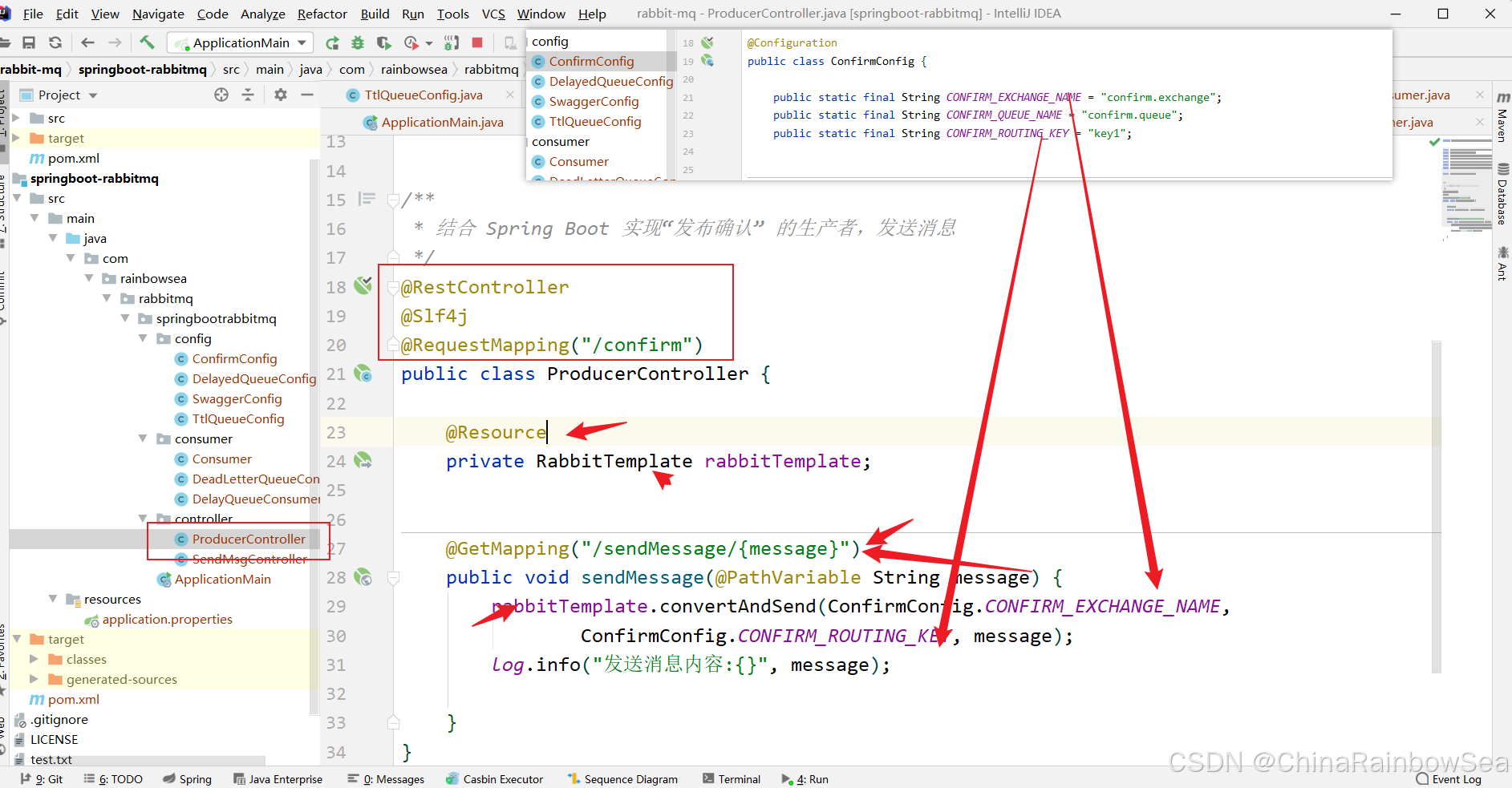Open the Build menu

(375, 14)
